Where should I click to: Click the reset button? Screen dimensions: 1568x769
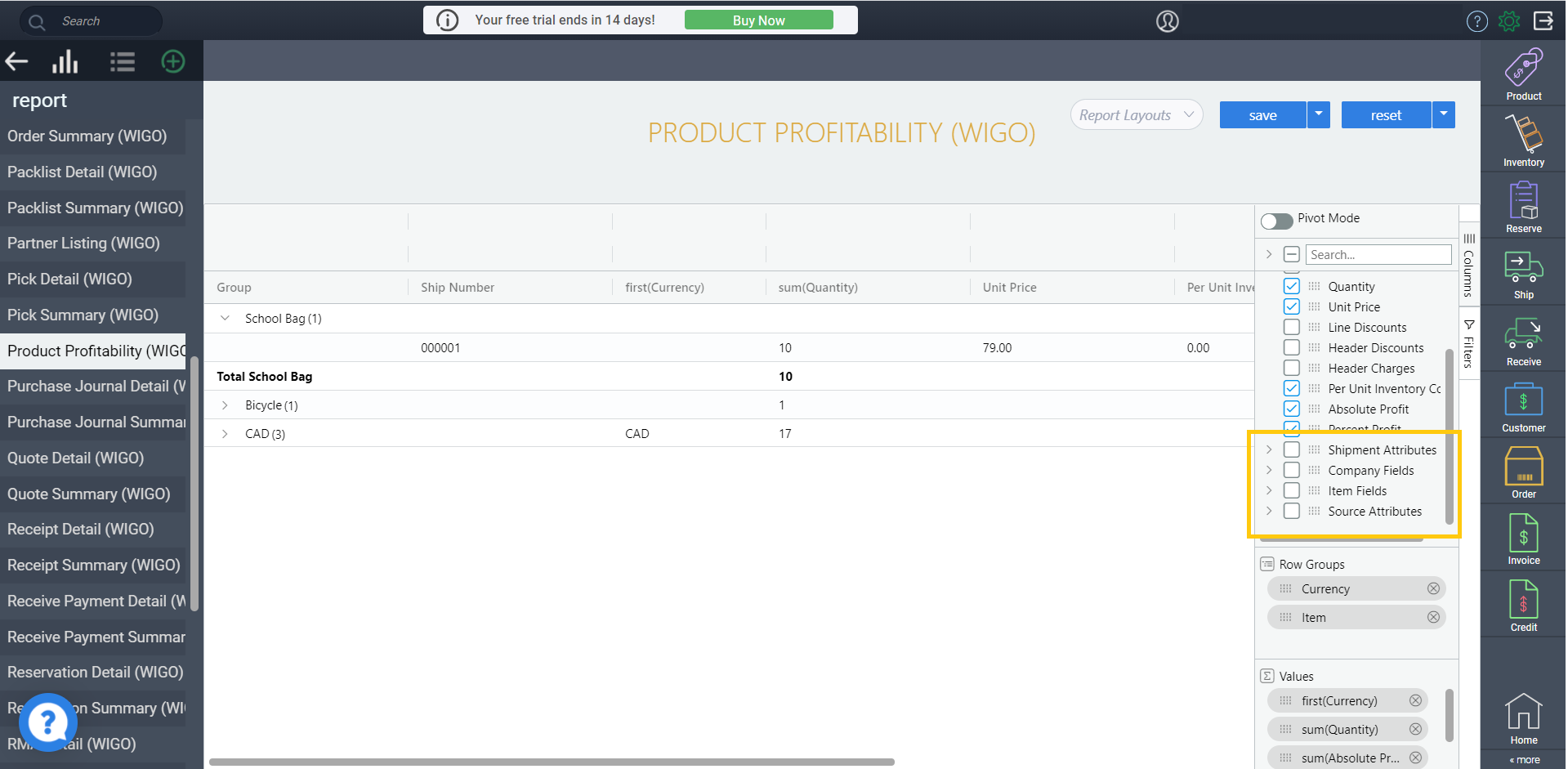[1386, 115]
